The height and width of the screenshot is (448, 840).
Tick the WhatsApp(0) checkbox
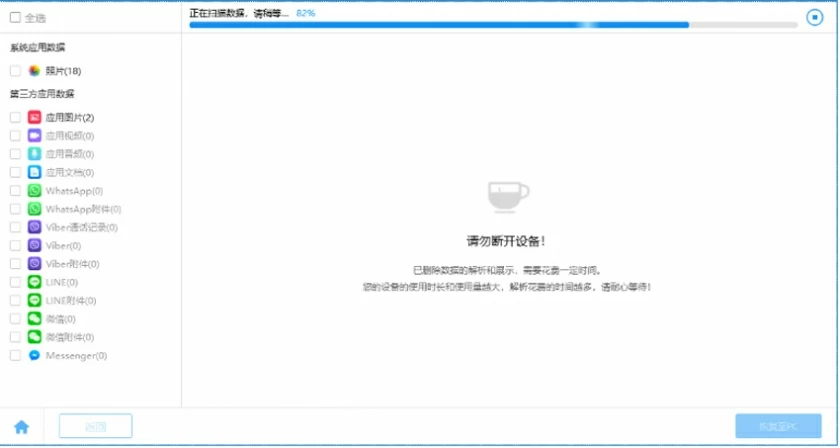pyautogui.click(x=15, y=190)
